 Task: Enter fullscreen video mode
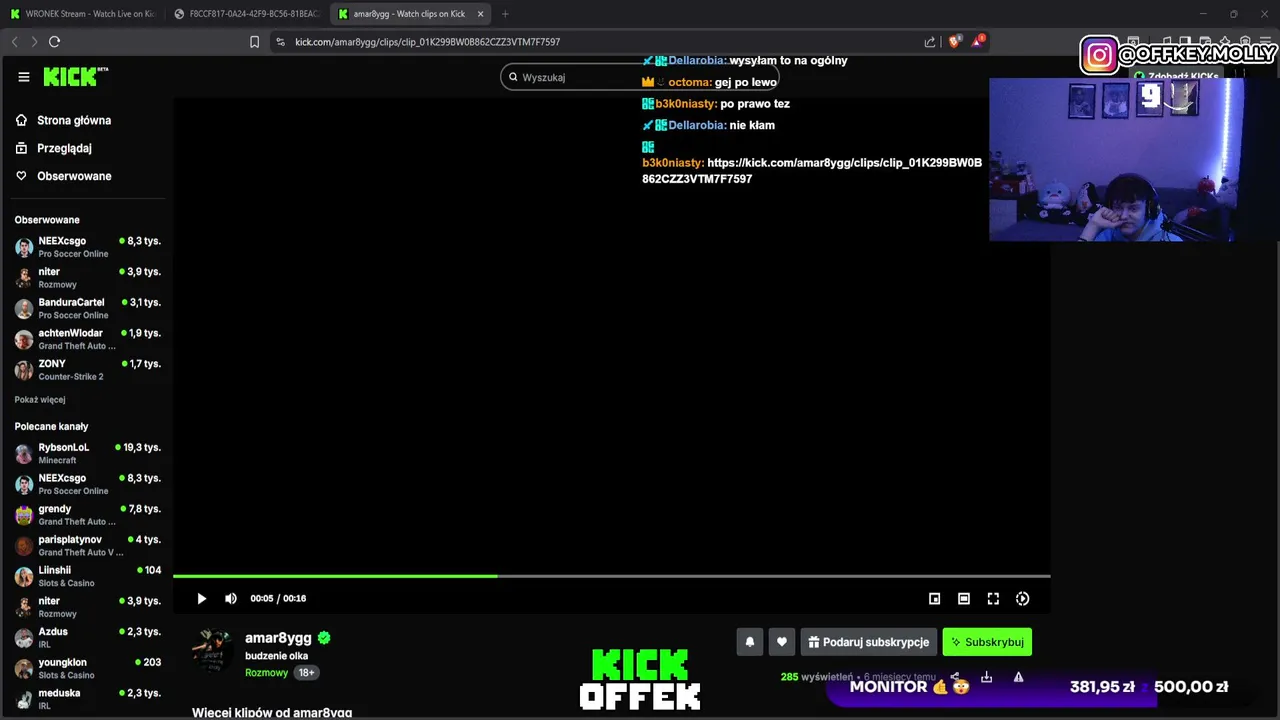pos(993,598)
